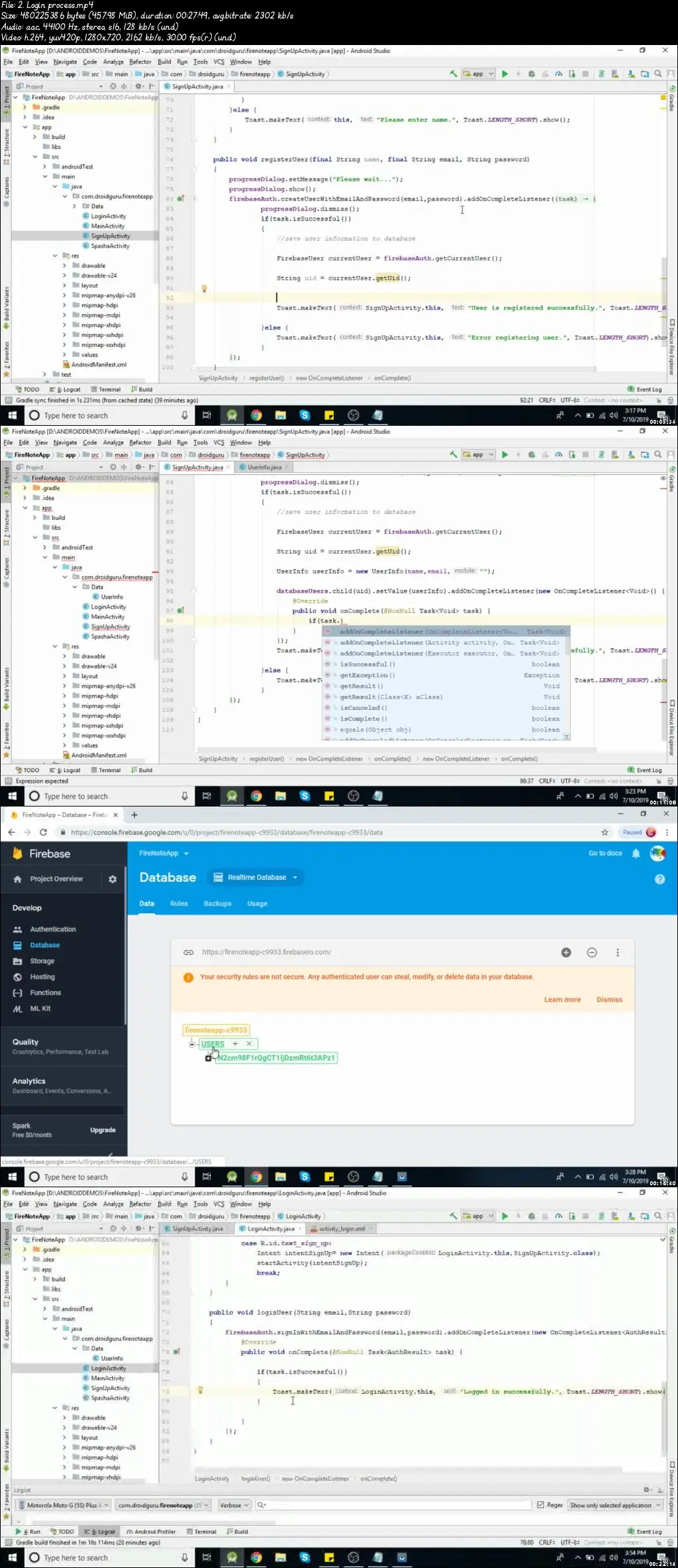Image resolution: width=678 pixels, height=1568 pixels.
Task: Open the FireNoteApp project switcher dropdown
Action: coord(164,854)
